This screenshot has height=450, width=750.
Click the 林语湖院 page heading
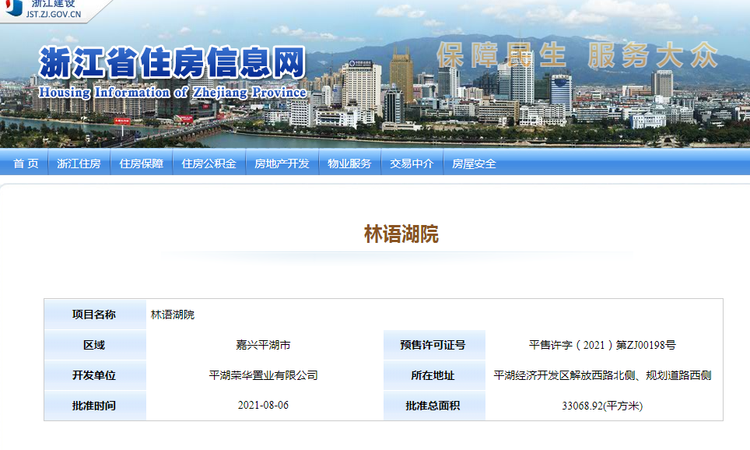coord(401,234)
